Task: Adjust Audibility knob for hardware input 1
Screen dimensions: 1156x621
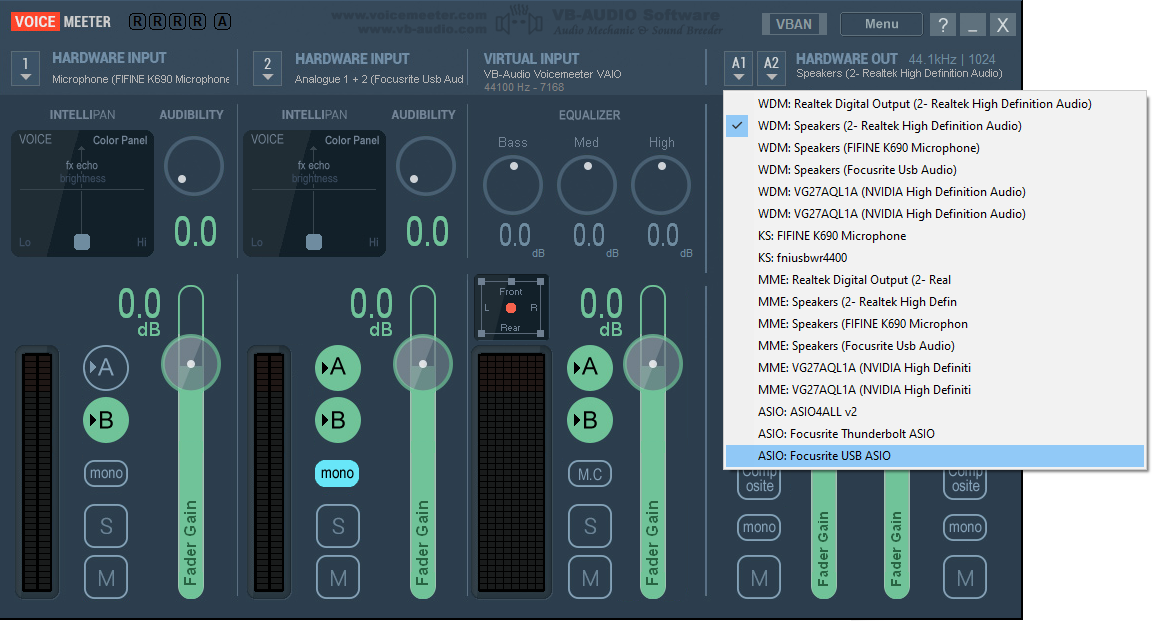Action: [x=193, y=166]
